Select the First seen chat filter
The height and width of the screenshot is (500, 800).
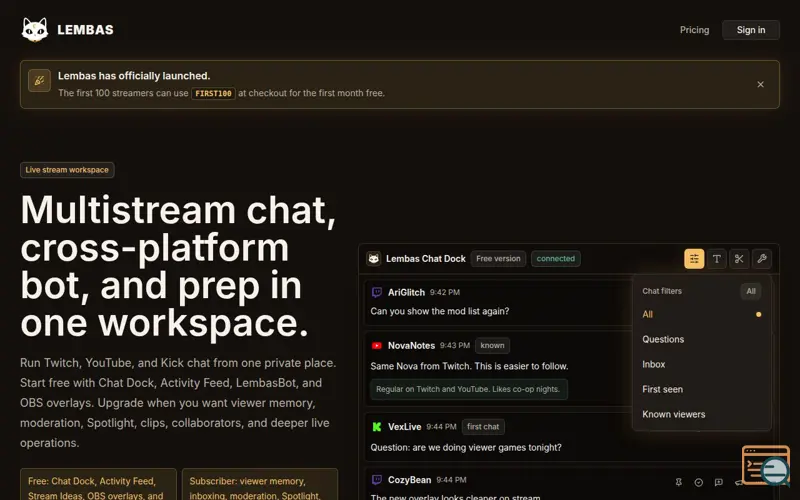click(702, 389)
